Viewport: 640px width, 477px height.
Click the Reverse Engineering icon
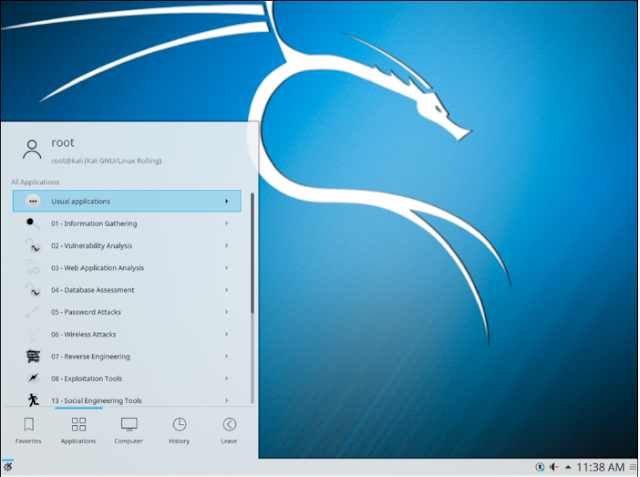(33, 356)
